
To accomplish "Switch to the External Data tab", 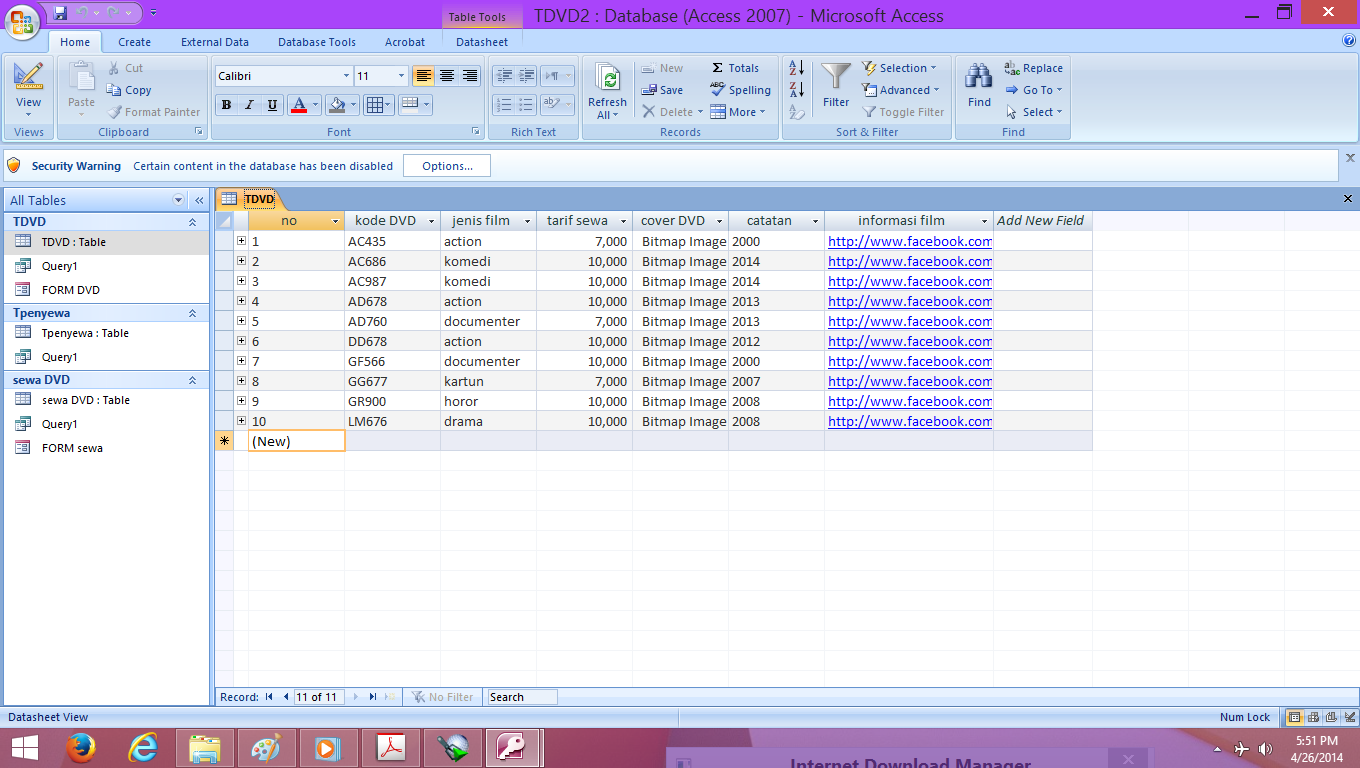I will point(215,42).
